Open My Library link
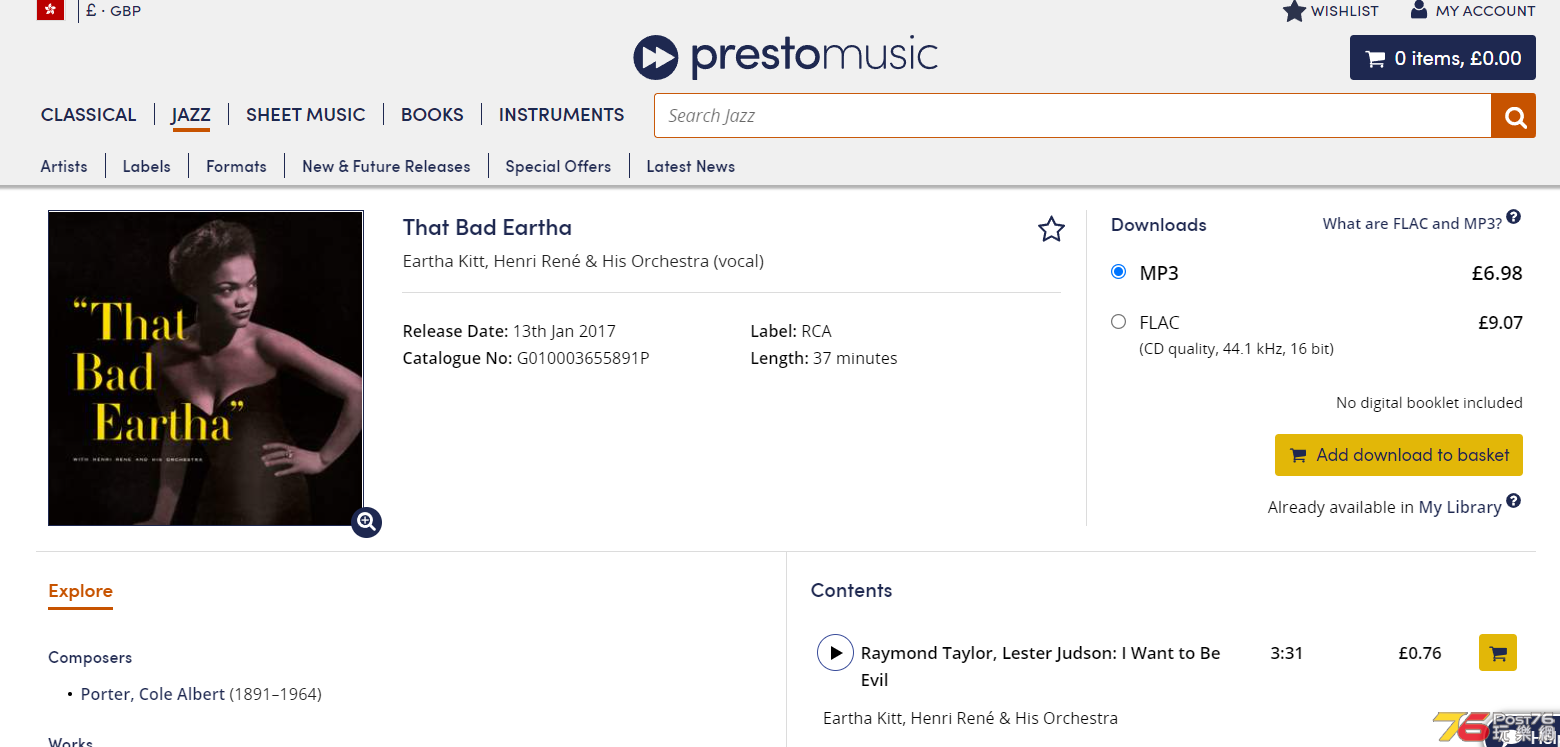This screenshot has height=747, width=1560. click(x=1460, y=507)
